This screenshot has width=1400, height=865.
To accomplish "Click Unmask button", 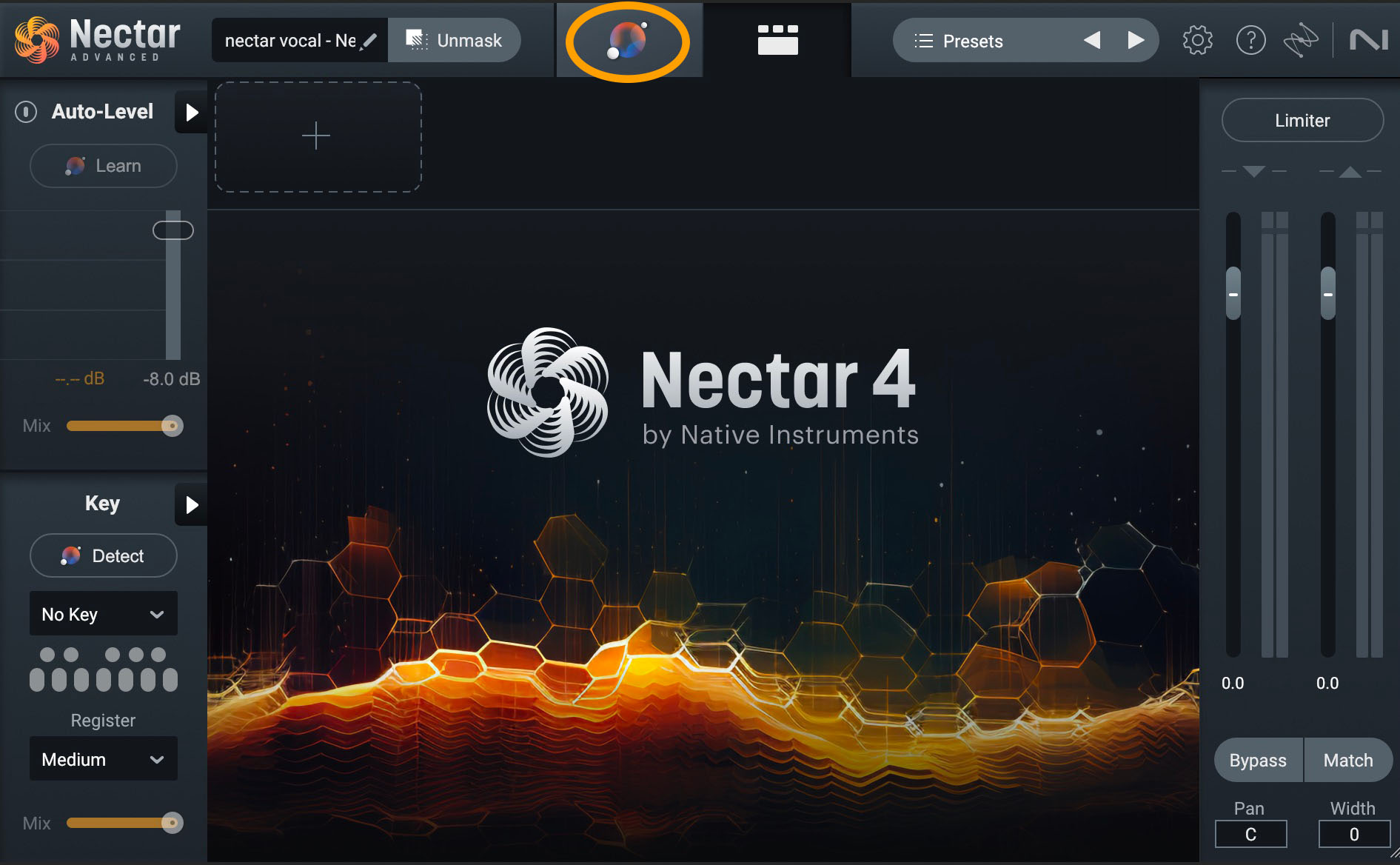I will (x=455, y=40).
